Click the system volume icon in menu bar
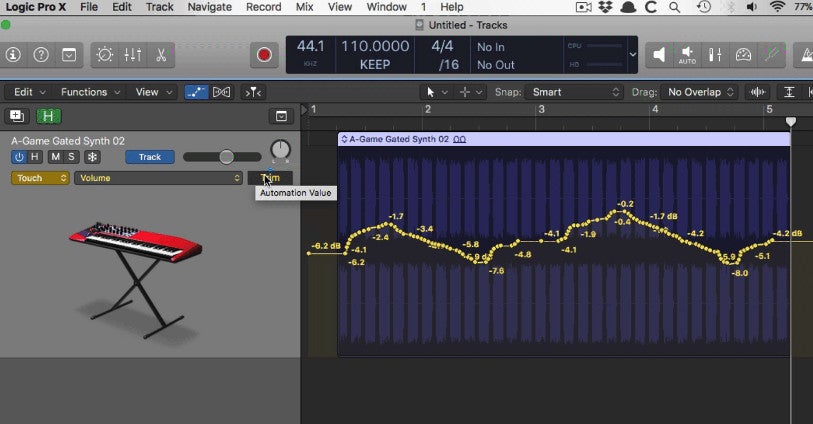Viewport: 813px width, 424px height. coord(752,7)
